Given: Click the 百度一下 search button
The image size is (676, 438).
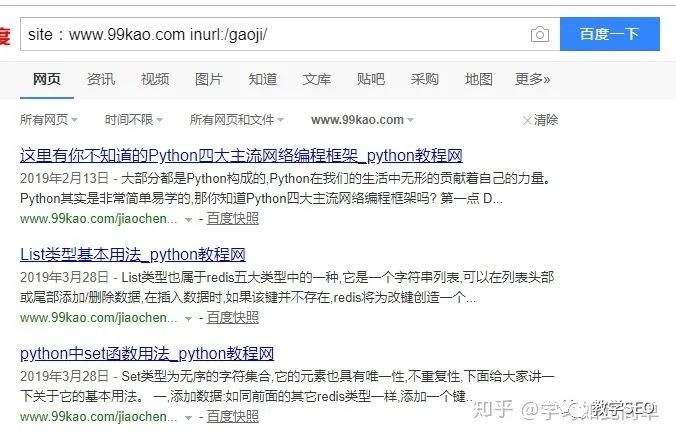Looking at the screenshot, I should pyautogui.click(x=610, y=34).
